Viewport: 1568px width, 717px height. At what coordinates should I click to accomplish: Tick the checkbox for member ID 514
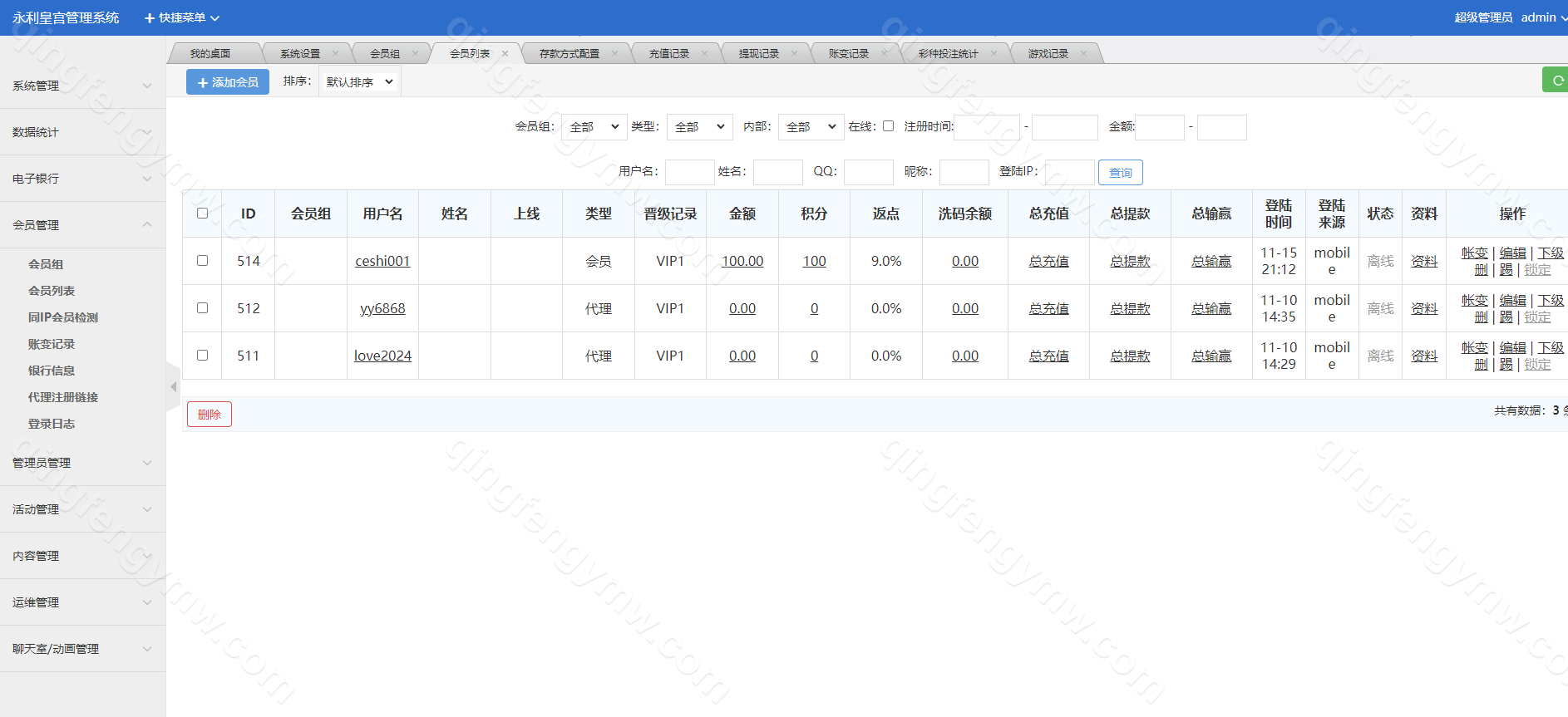(202, 261)
